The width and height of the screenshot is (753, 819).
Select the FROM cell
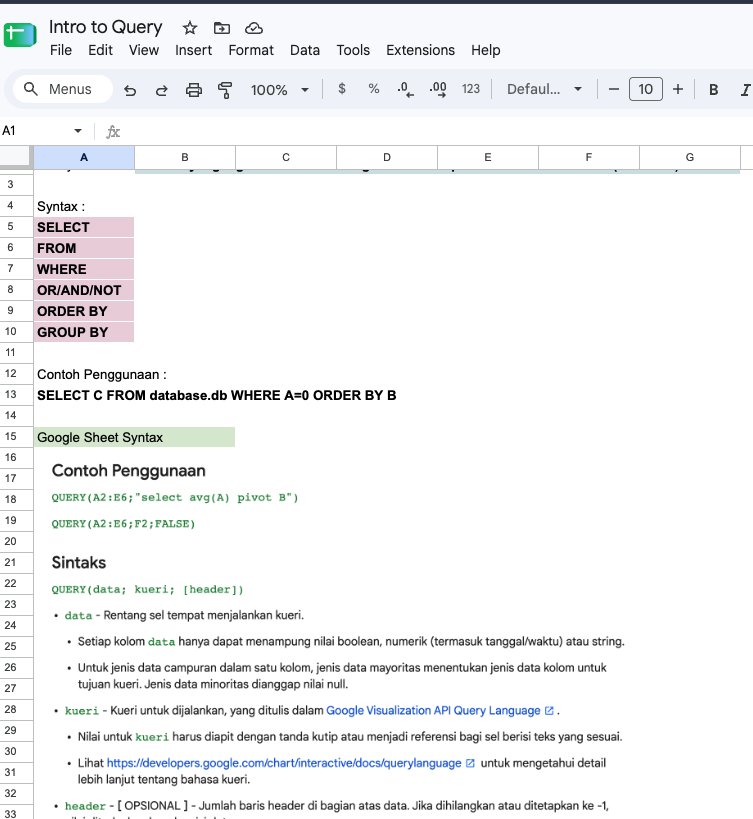click(x=84, y=248)
